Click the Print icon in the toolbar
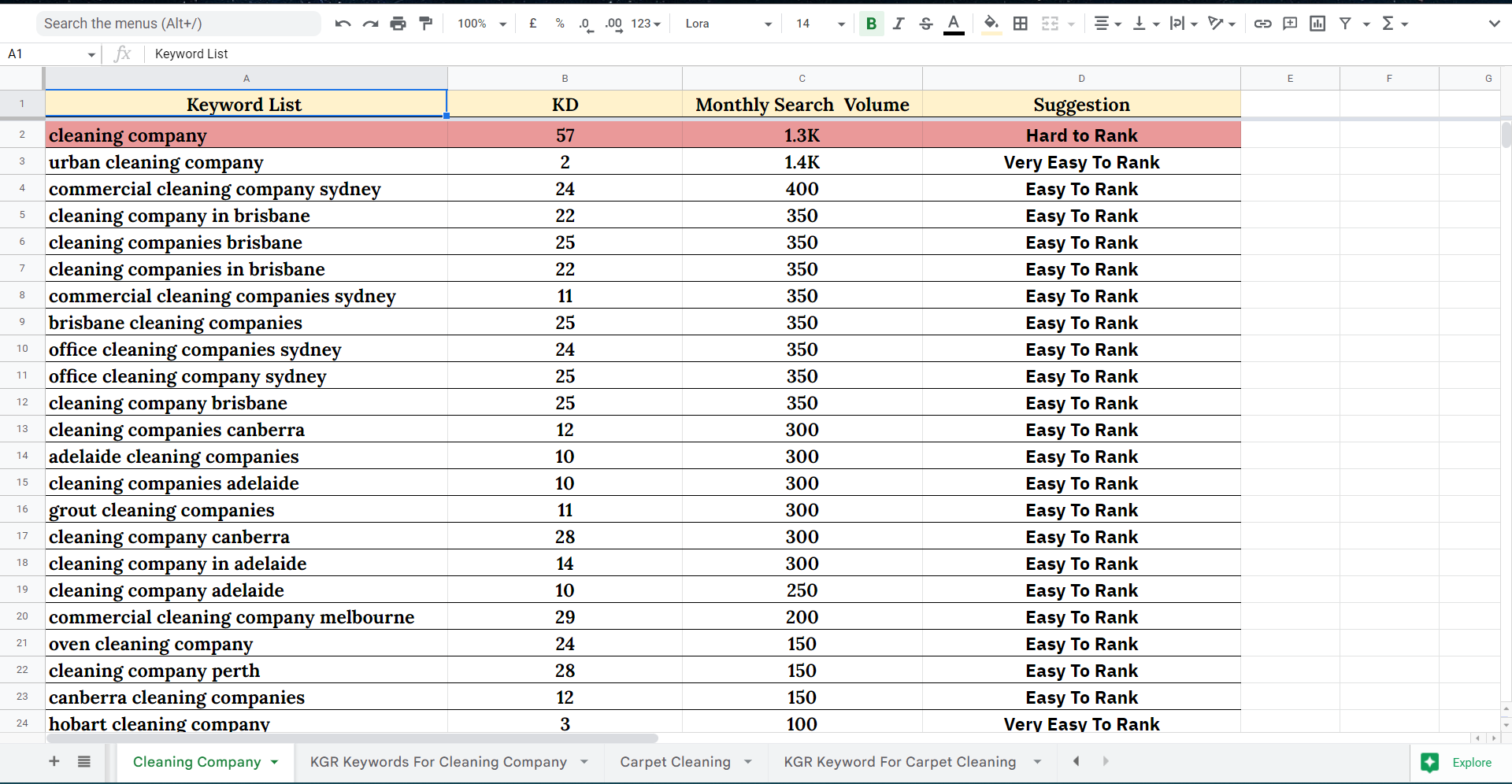The height and width of the screenshot is (784, 1512). 398,24
